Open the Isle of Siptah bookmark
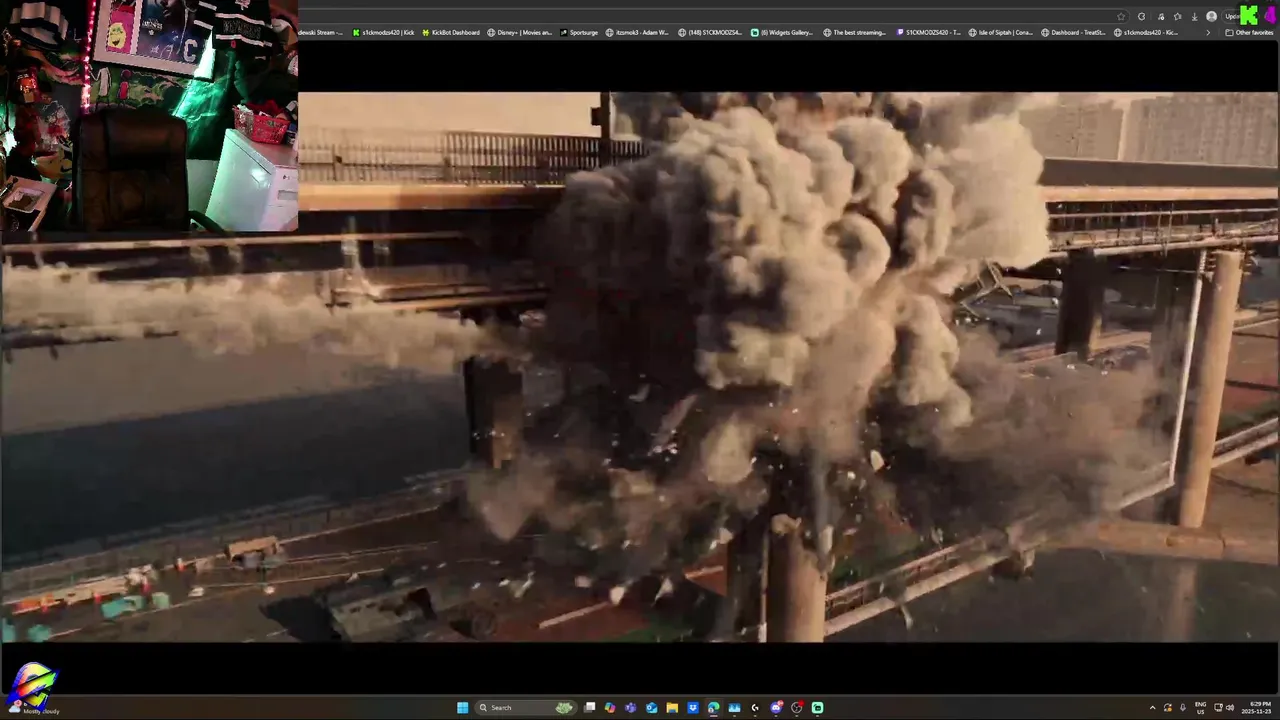Image resolution: width=1280 pixels, height=720 pixels. [x=1001, y=32]
